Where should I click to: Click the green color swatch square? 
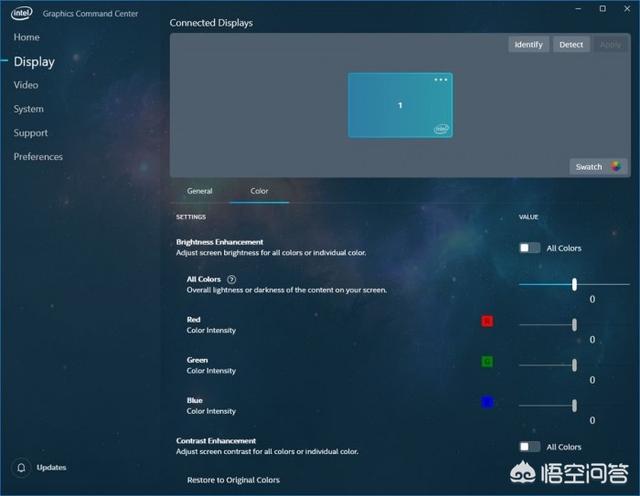[x=487, y=362]
